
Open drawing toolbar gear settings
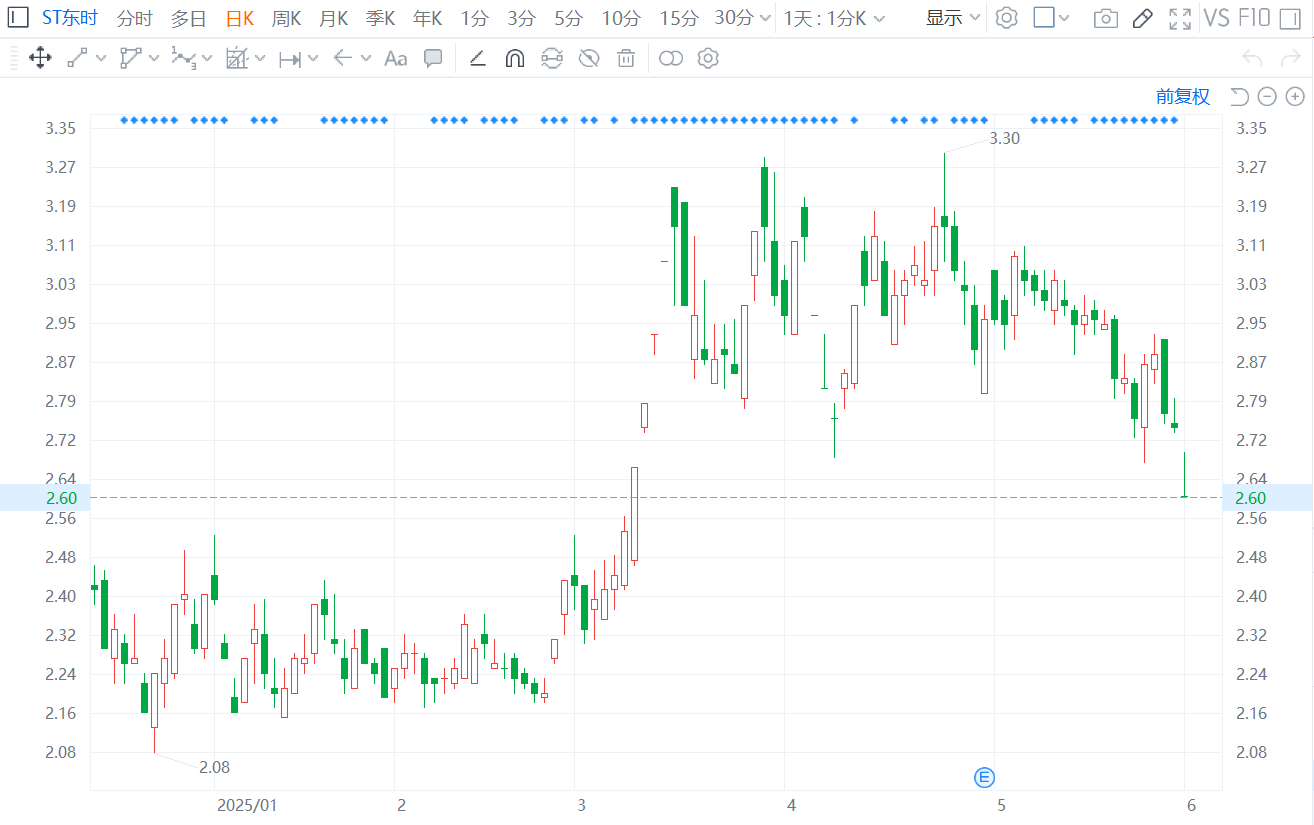pos(708,58)
